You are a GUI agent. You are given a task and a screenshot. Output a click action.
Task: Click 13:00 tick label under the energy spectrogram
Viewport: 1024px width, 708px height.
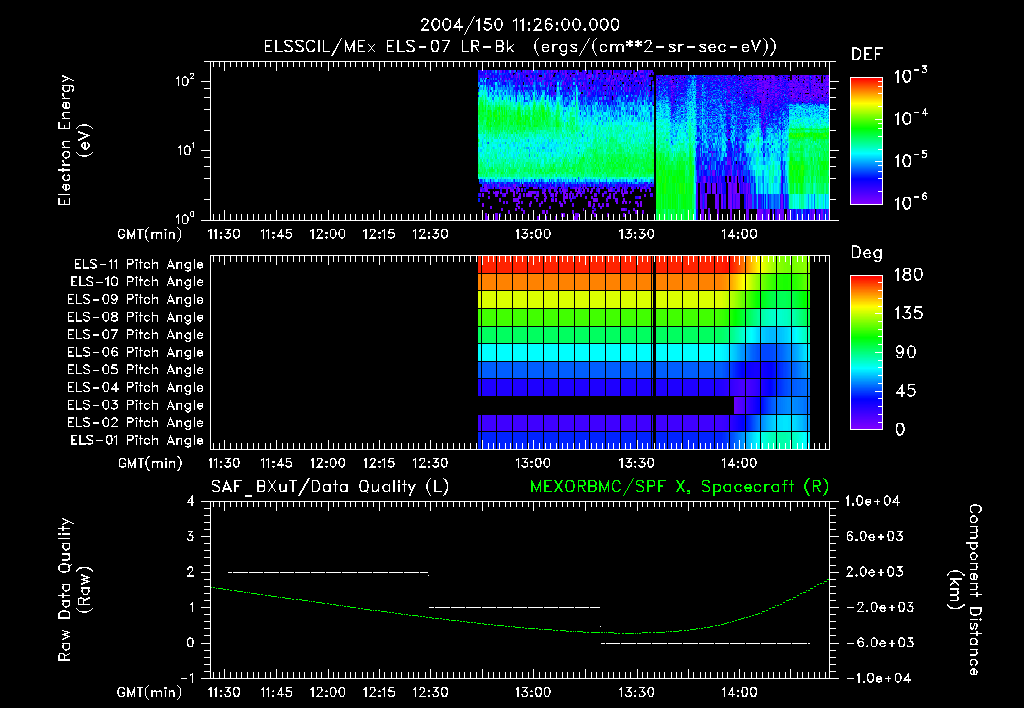click(x=533, y=234)
